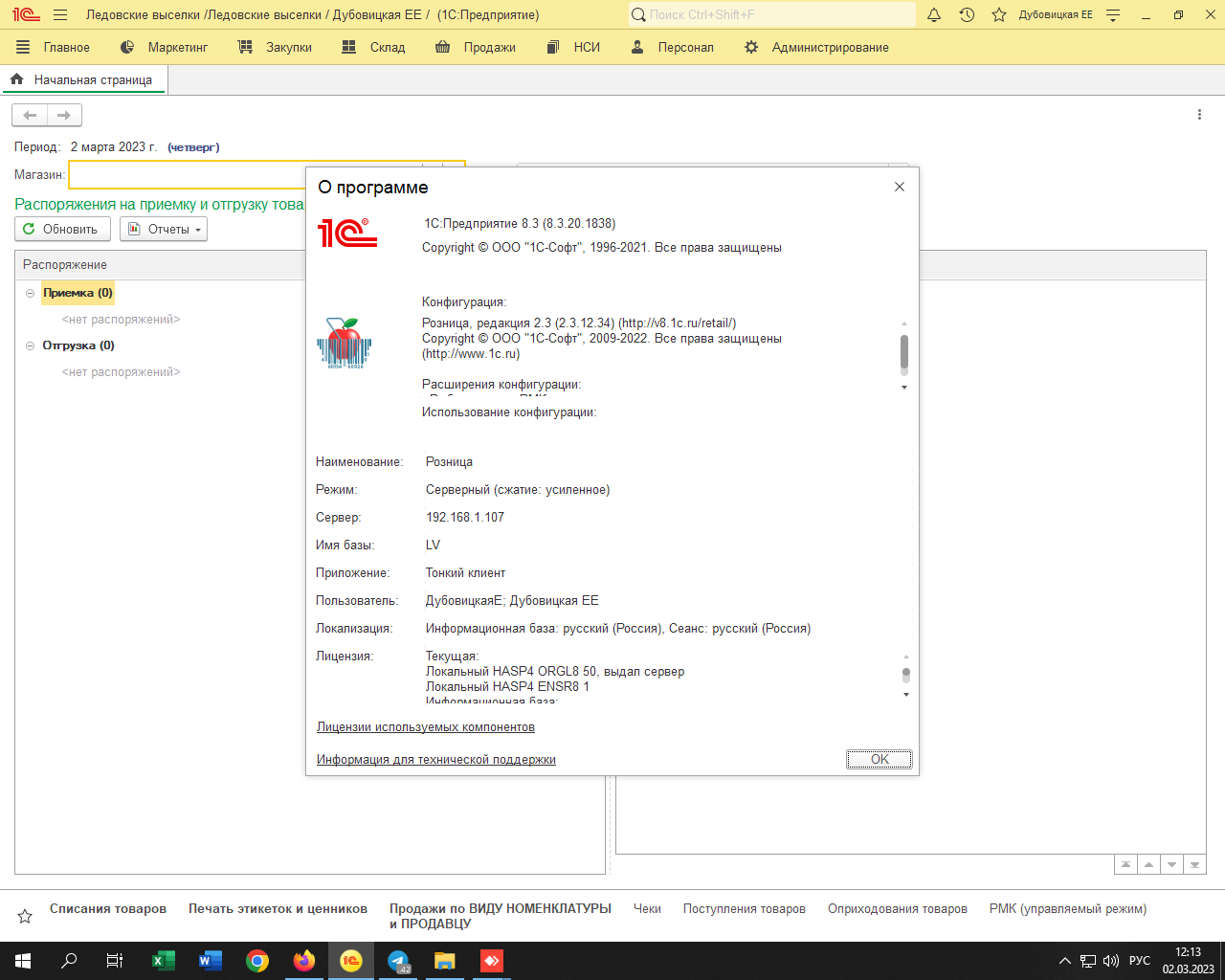
Task: Click the taskbar search magnifier
Action: coord(69,961)
